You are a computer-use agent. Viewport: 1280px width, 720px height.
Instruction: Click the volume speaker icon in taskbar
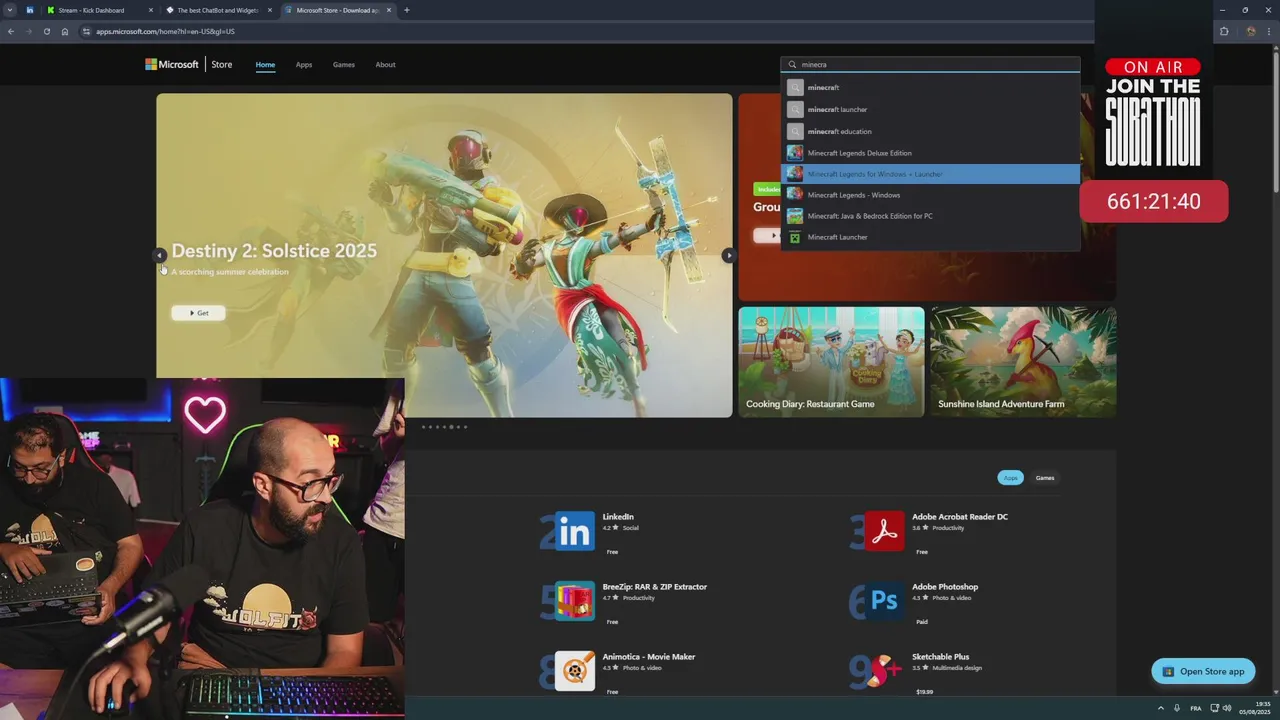[1227, 708]
